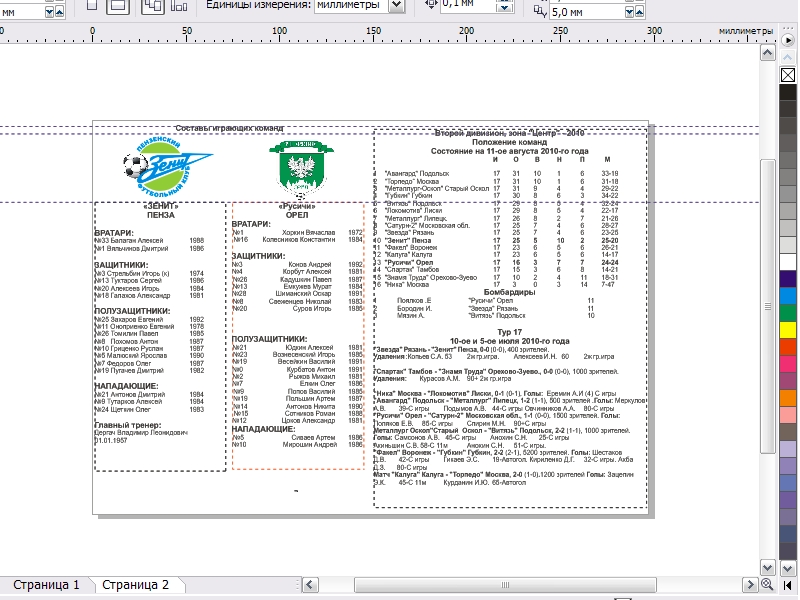This screenshot has width=800, height=600.
Task: Click 'Положение команд' heading
Action: pos(509,142)
